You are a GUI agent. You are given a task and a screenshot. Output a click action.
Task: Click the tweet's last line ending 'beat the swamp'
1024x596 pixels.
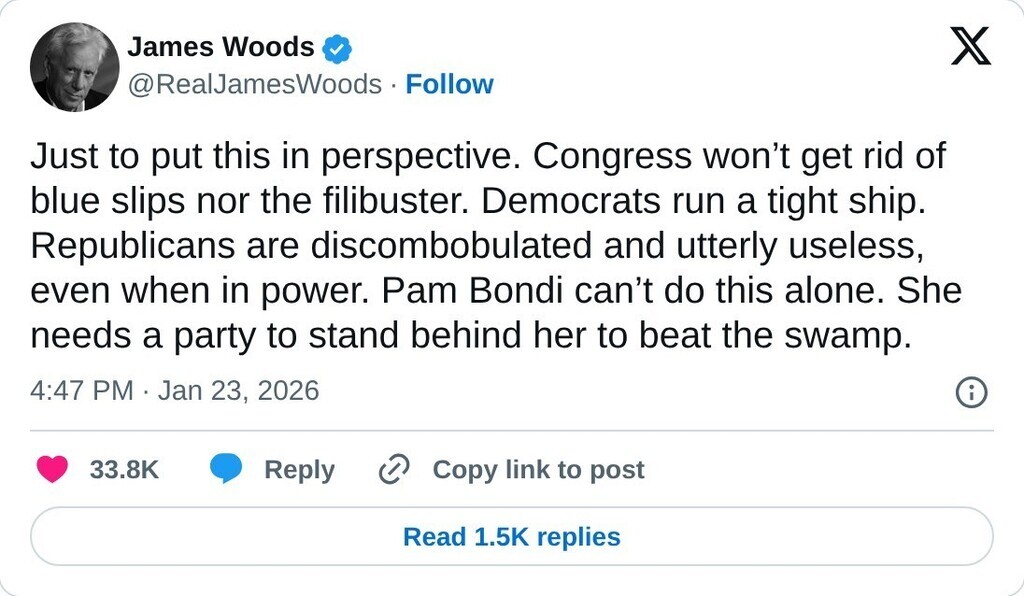coord(472,336)
